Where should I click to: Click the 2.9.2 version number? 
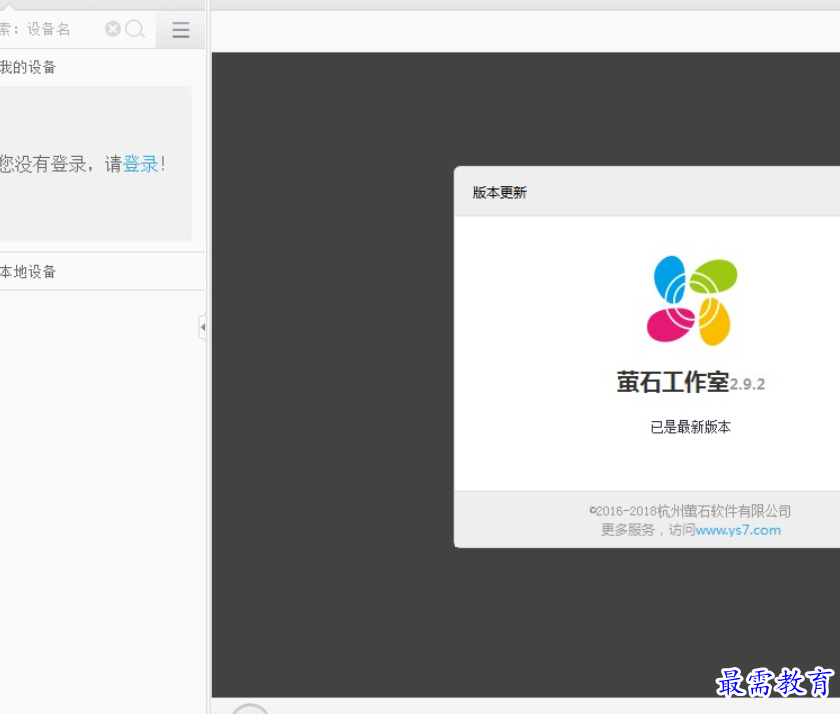pyautogui.click(x=747, y=384)
